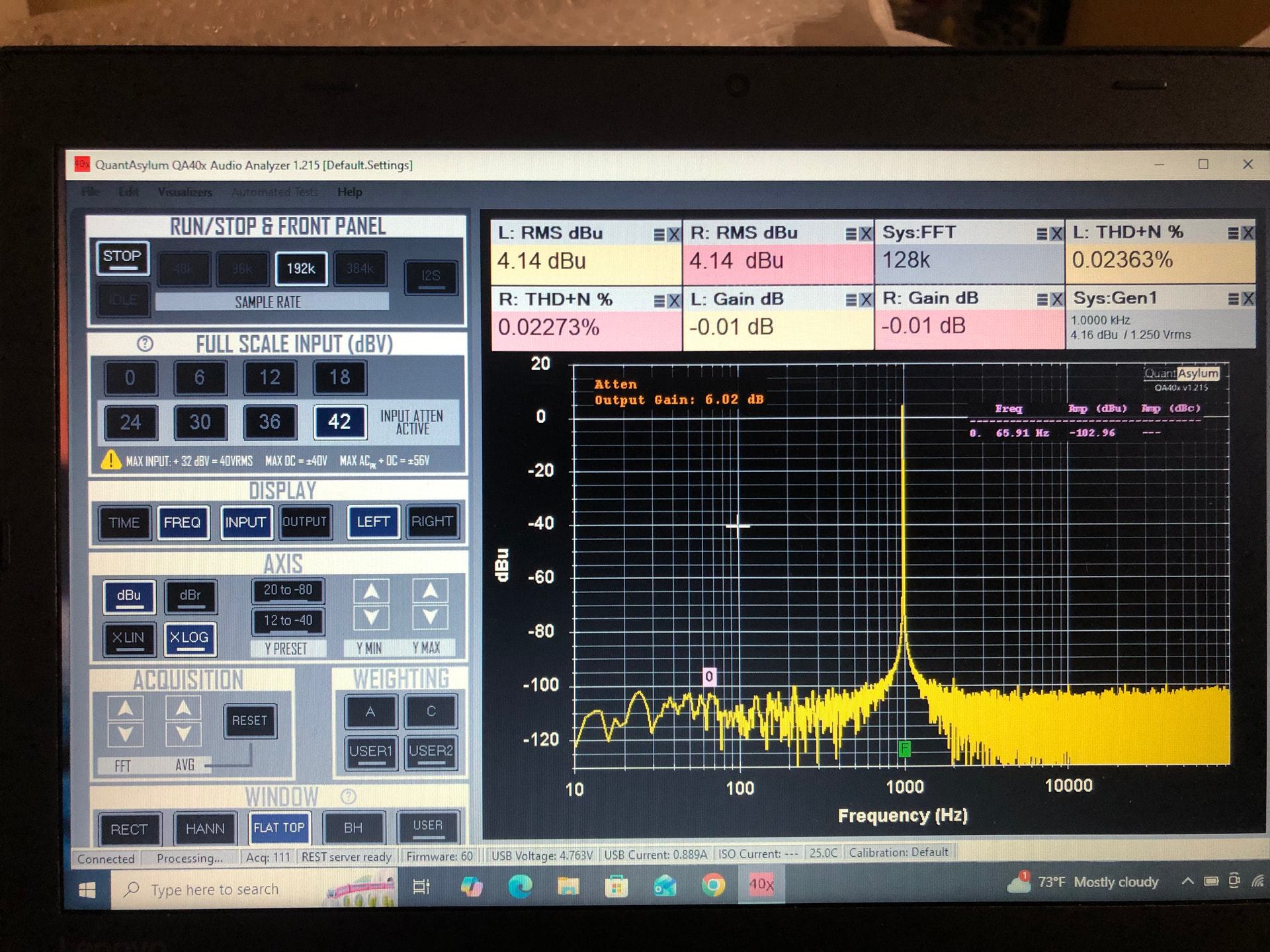
Task: Close the L: THD+N % measurement tile
Action: [x=1248, y=233]
